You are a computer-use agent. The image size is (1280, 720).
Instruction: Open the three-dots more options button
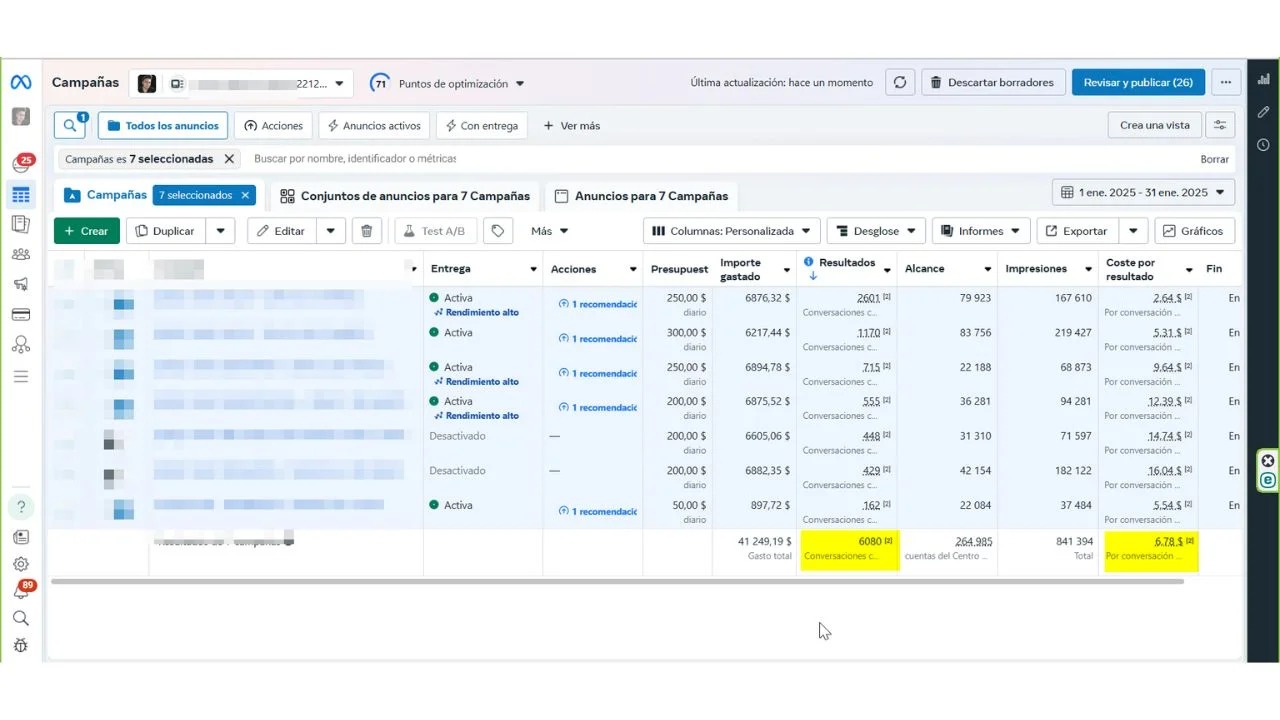(1226, 82)
